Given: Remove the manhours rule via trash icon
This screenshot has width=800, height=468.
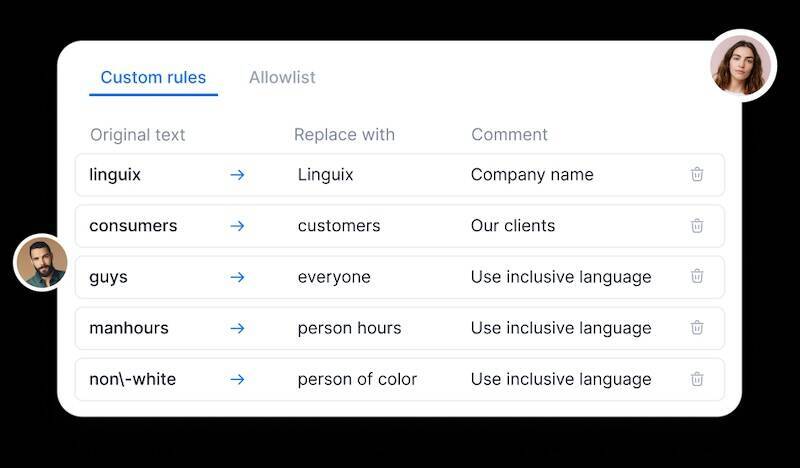Looking at the screenshot, I should [x=697, y=327].
